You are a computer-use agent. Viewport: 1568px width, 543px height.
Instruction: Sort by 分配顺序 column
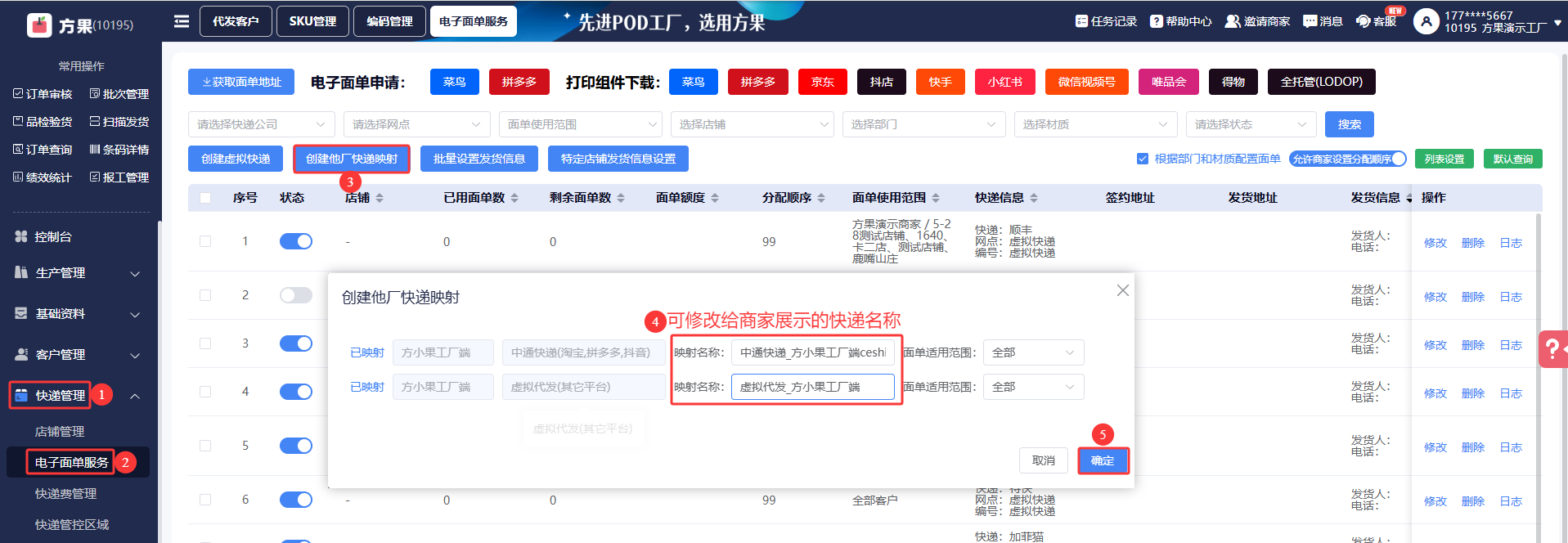coord(821,198)
